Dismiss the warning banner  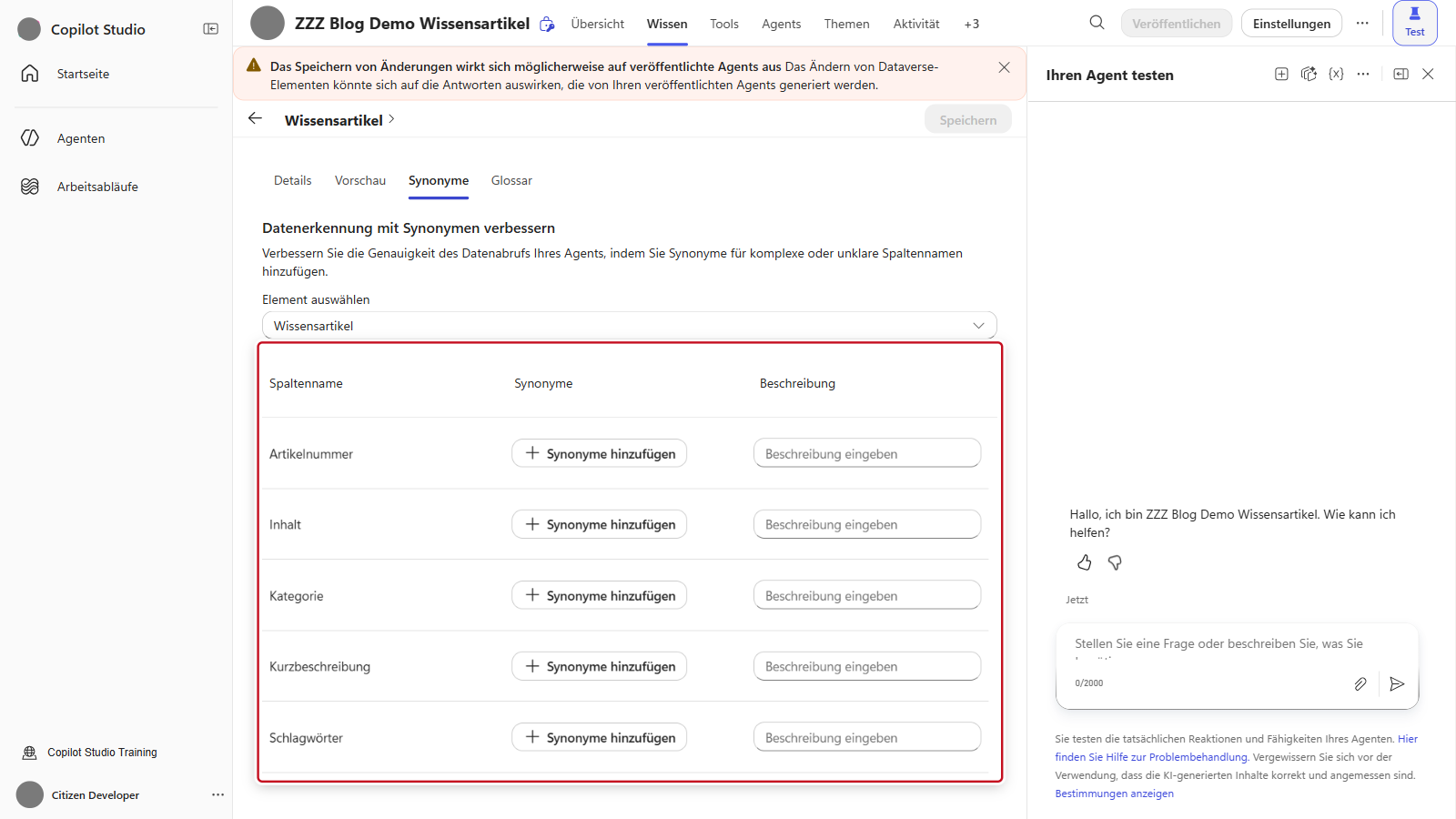[1004, 67]
